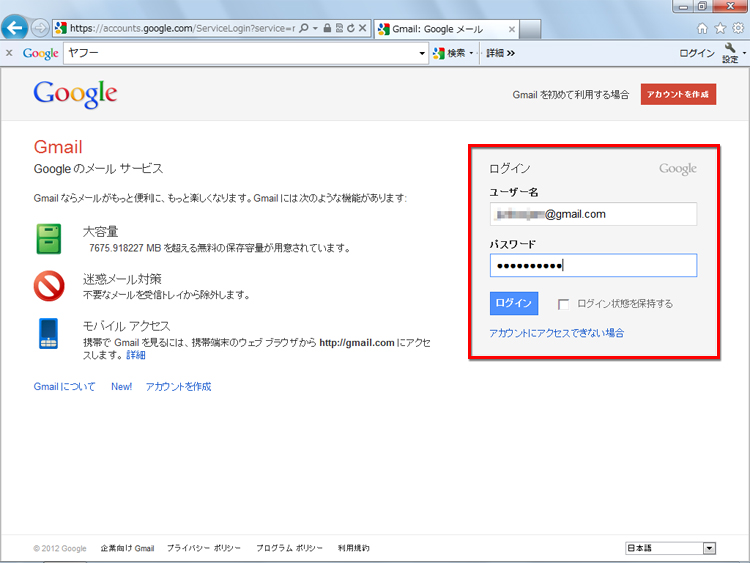Open プライバシー ポリシー footer link
The height and width of the screenshot is (563, 750).
pyautogui.click(x=203, y=548)
